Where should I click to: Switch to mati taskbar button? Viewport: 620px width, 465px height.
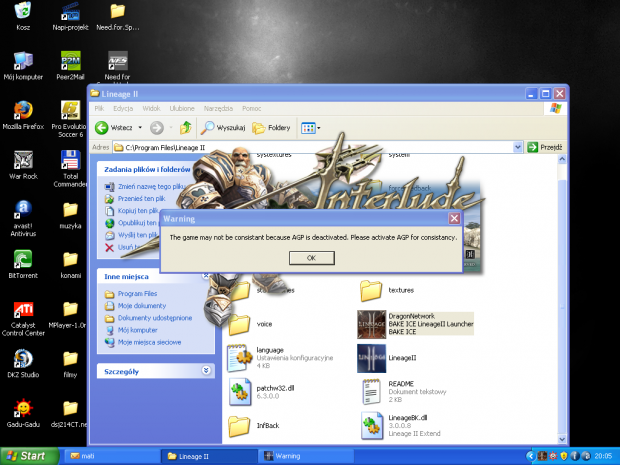[x=112, y=456]
